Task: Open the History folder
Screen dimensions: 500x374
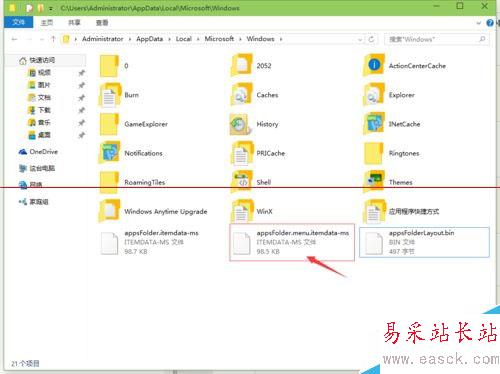Action: [x=254, y=124]
